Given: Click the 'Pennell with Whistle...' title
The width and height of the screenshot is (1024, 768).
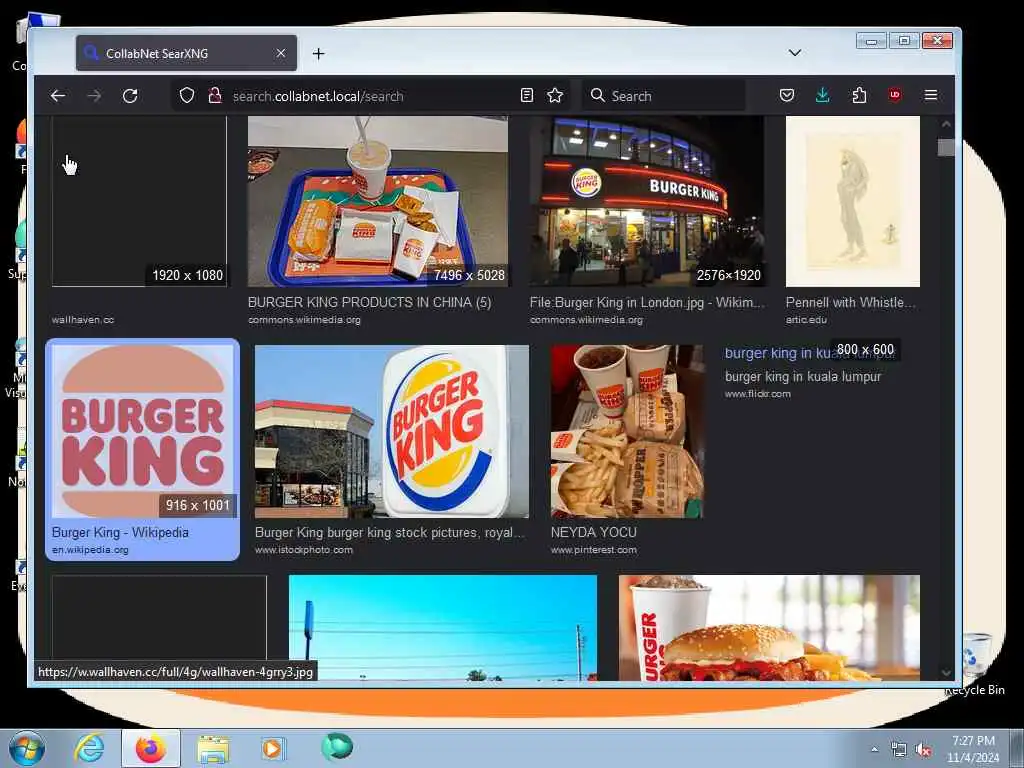Looking at the screenshot, I should click(851, 302).
